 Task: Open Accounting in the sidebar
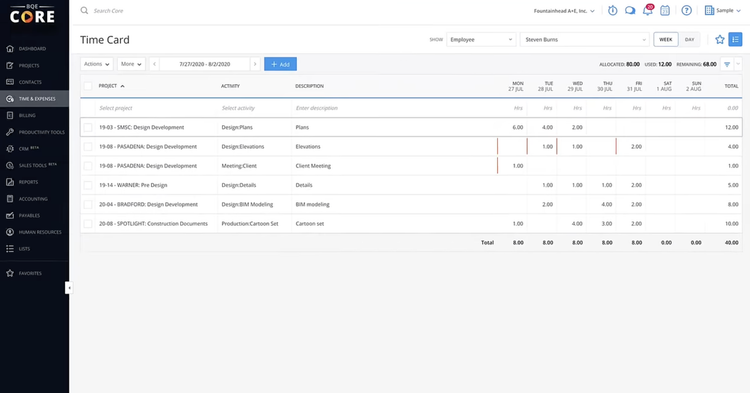click(x=33, y=199)
